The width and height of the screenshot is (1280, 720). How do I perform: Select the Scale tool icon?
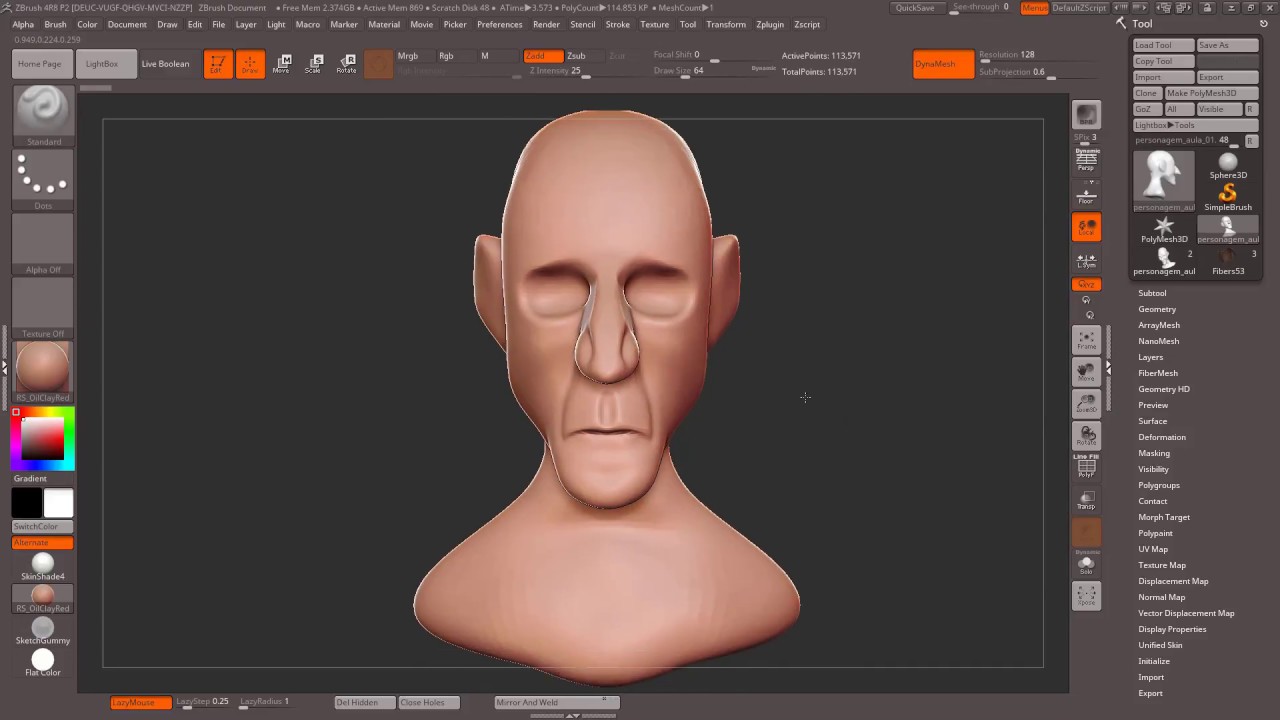click(x=314, y=64)
